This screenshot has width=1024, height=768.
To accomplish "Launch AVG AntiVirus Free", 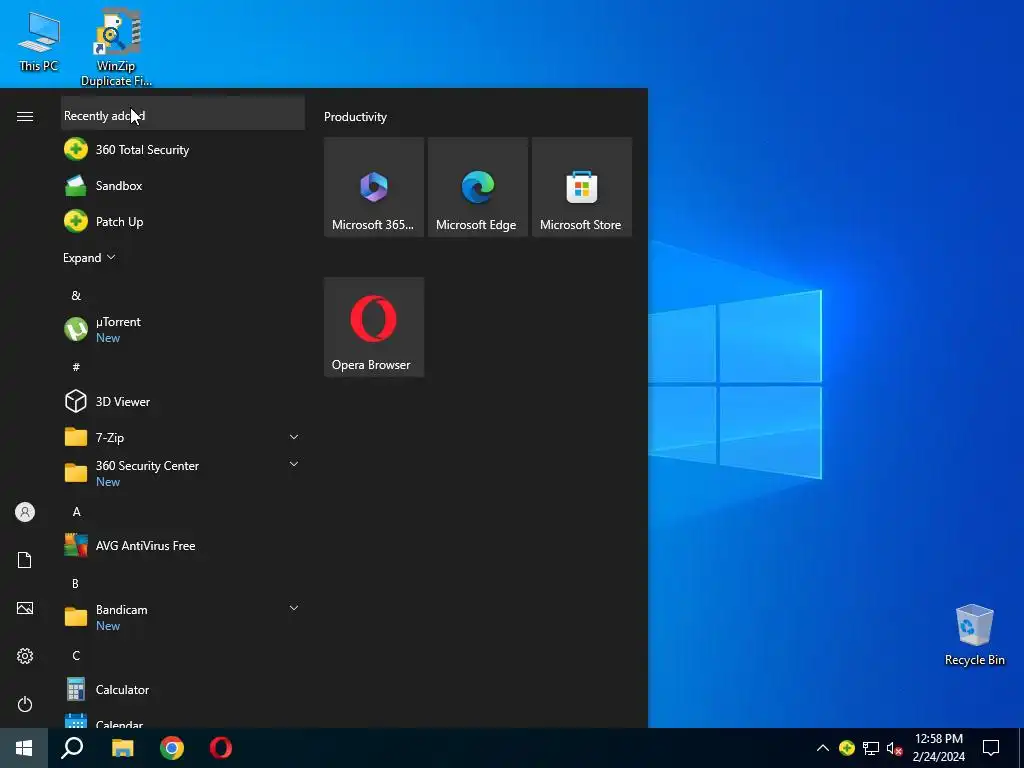I will click(x=183, y=545).
